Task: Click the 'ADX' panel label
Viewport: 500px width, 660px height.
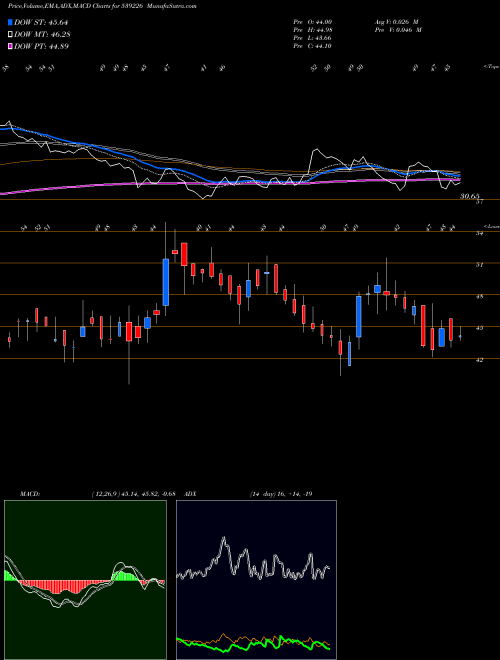Action: (190, 494)
